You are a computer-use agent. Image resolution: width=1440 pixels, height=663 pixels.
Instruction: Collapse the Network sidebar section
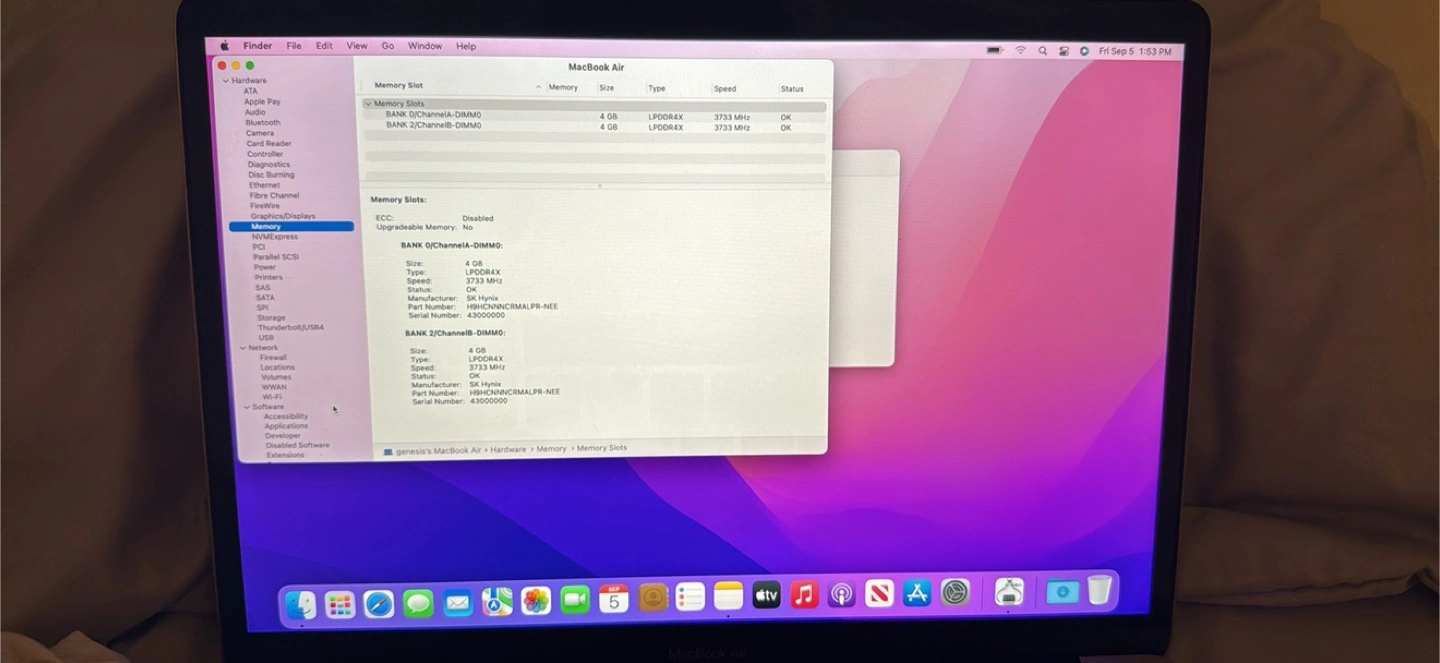click(242, 348)
